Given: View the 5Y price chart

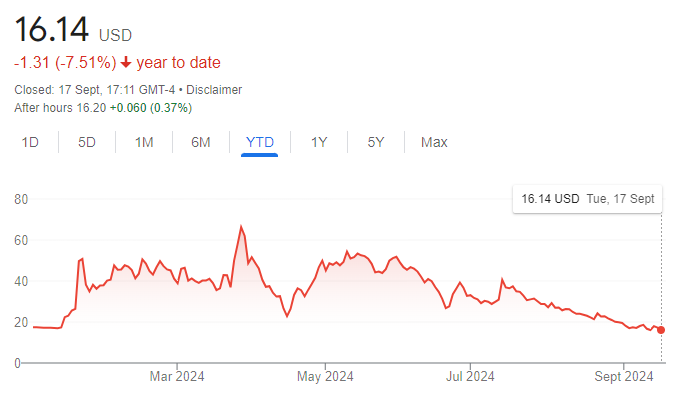Looking at the screenshot, I should pos(376,142).
